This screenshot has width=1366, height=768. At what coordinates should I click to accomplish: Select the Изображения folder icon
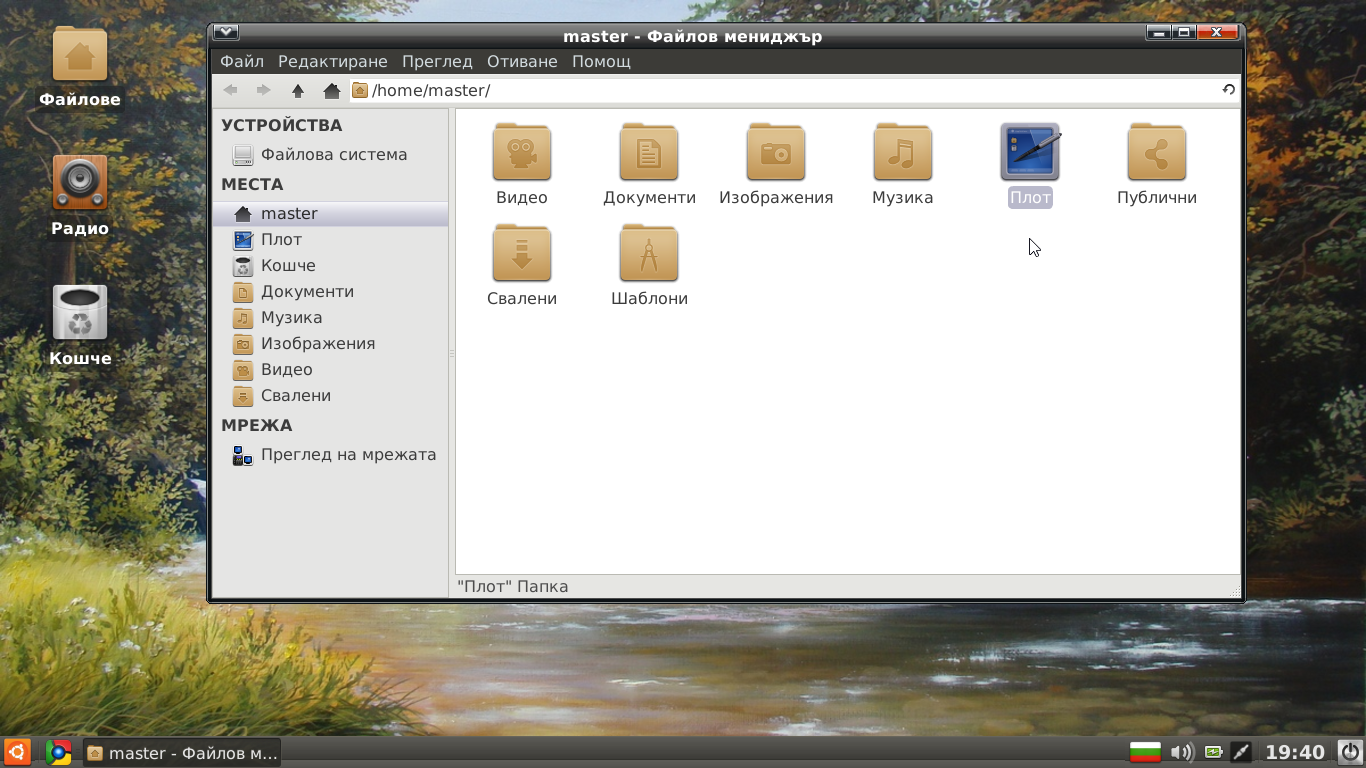click(776, 153)
